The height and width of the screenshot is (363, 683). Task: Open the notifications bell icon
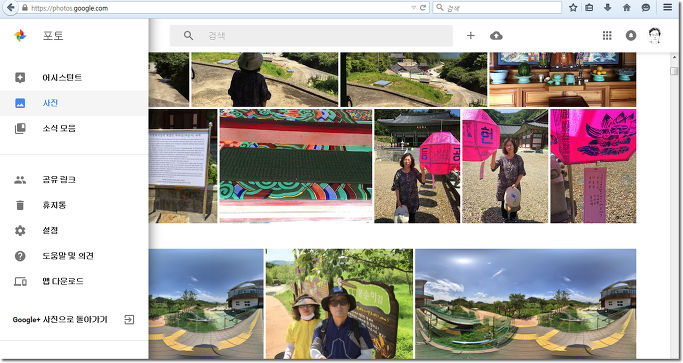coord(631,36)
